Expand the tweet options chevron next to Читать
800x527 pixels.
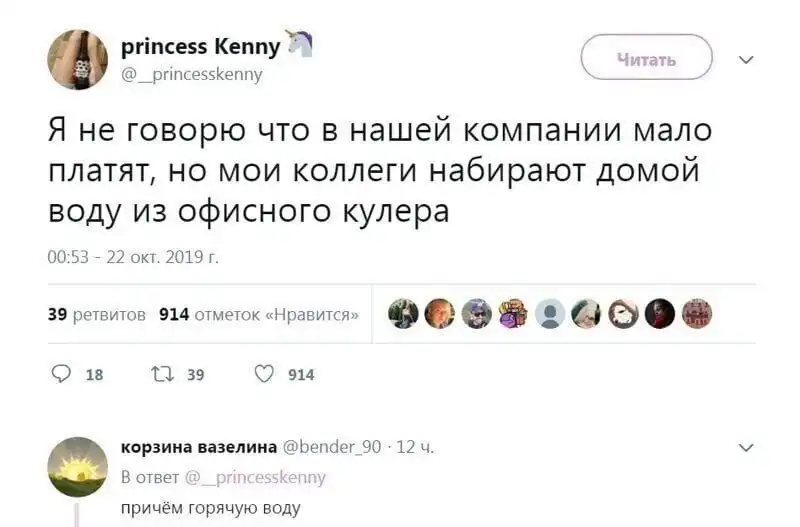click(745, 60)
